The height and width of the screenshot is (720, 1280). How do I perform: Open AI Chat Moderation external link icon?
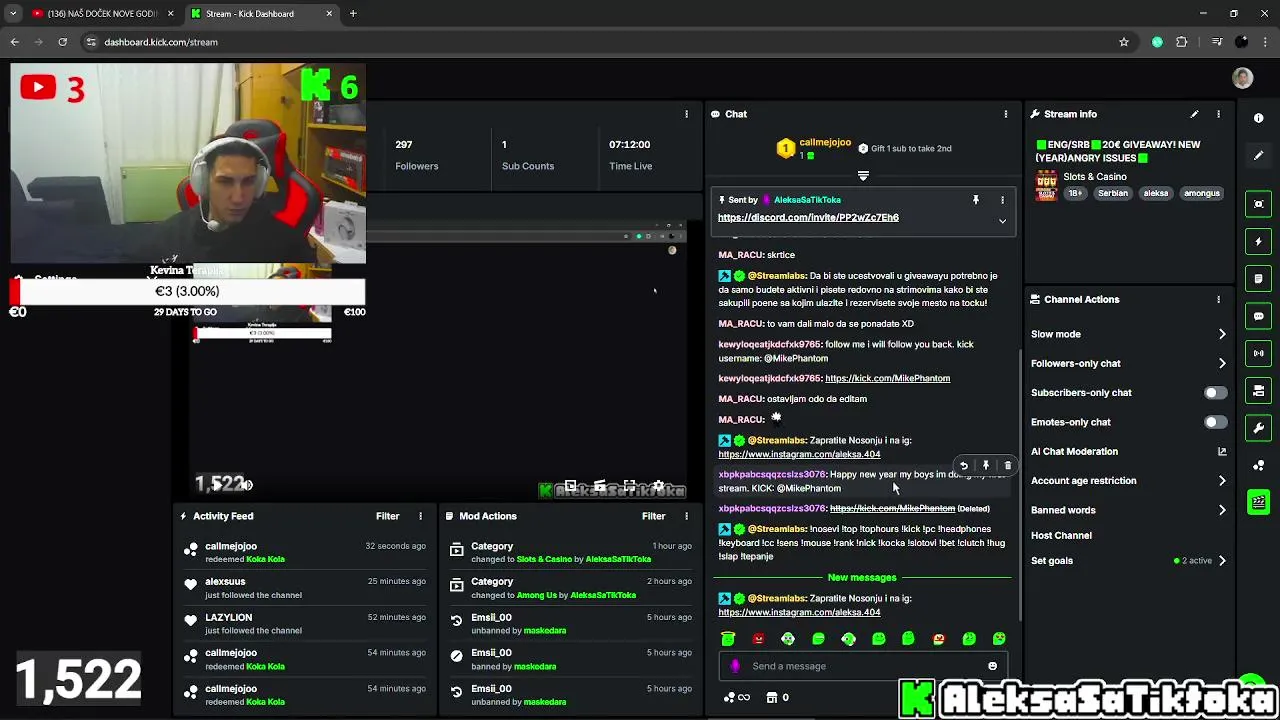pos(1221,451)
